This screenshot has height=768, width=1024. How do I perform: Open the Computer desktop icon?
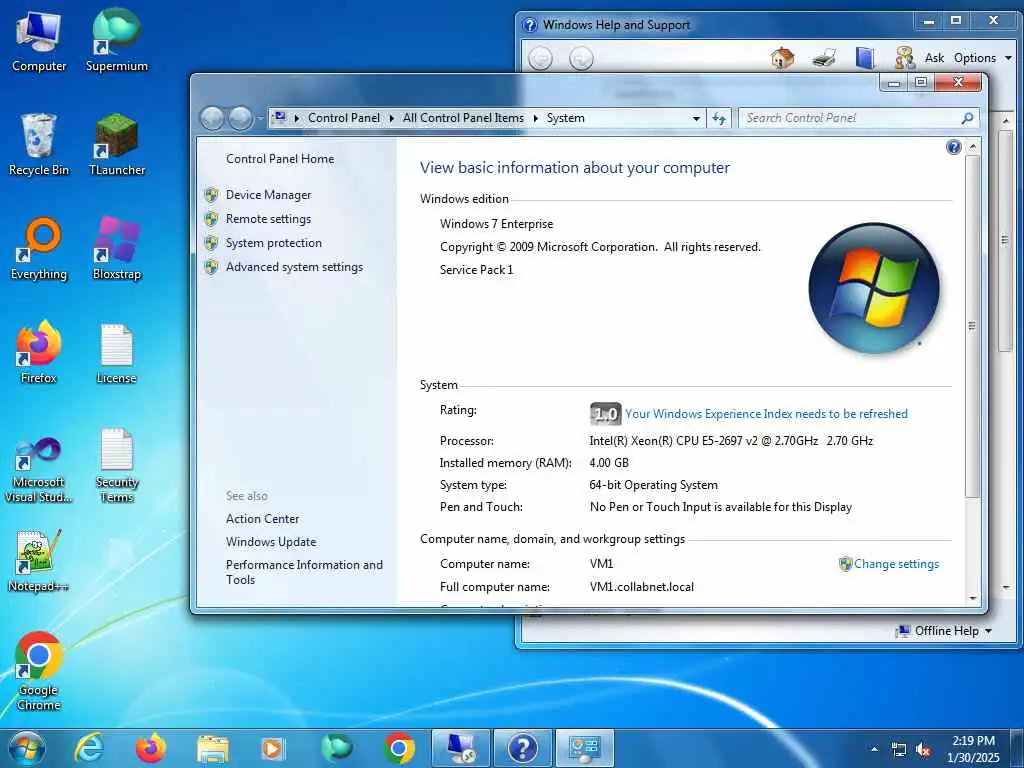click(x=39, y=40)
